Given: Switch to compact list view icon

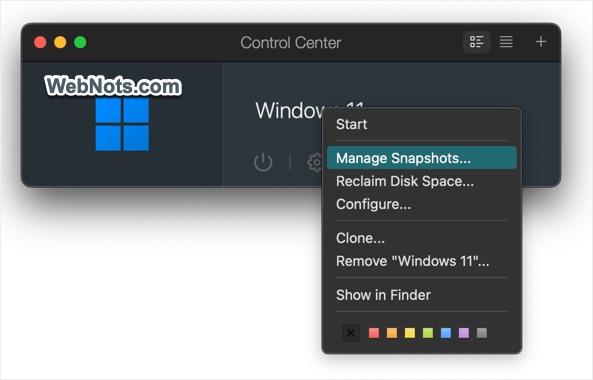Looking at the screenshot, I should click(506, 42).
